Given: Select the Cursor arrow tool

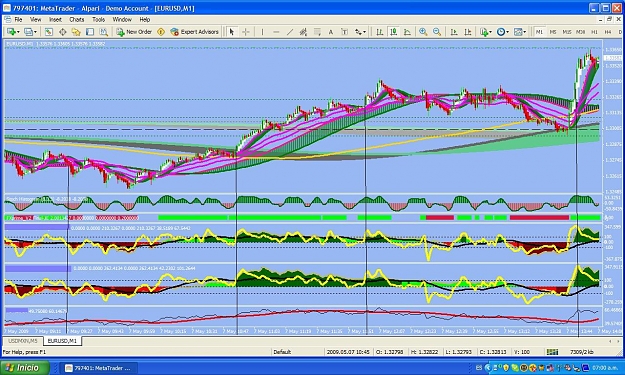Looking at the screenshot, I should tap(232, 32).
